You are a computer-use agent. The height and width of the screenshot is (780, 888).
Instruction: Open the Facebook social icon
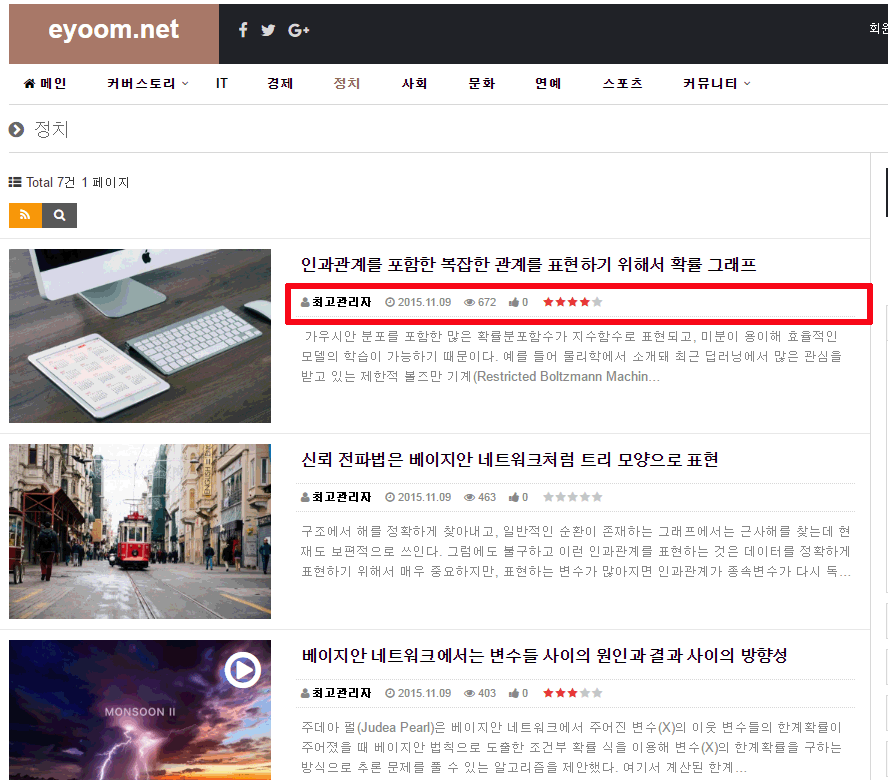pyautogui.click(x=243, y=30)
